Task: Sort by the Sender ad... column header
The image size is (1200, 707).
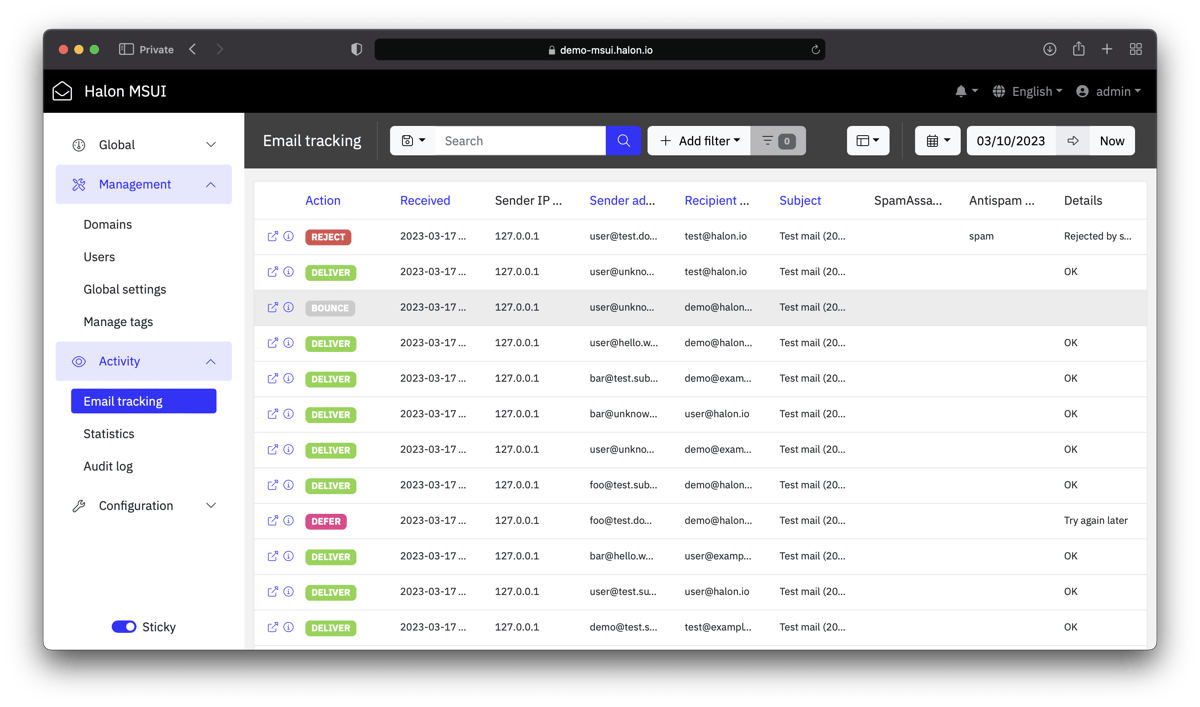Action: coord(622,200)
